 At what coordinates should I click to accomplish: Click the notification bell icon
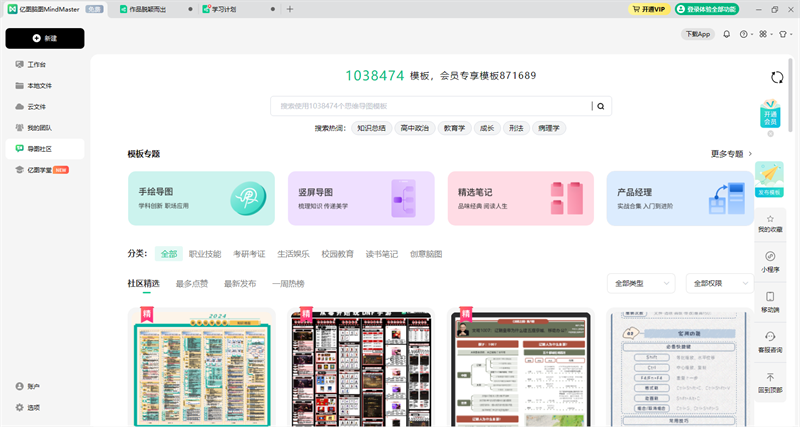click(x=727, y=34)
